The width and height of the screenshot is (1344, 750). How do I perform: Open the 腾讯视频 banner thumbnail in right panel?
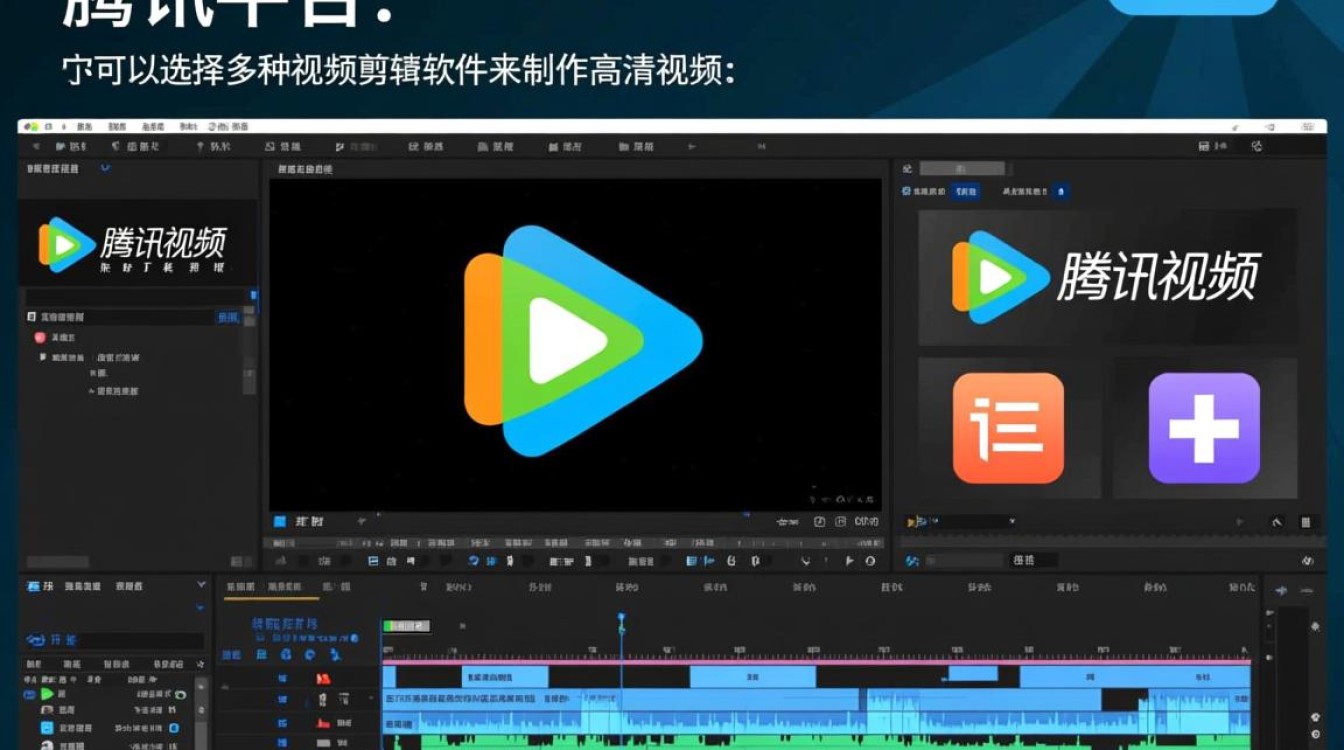[1107, 277]
